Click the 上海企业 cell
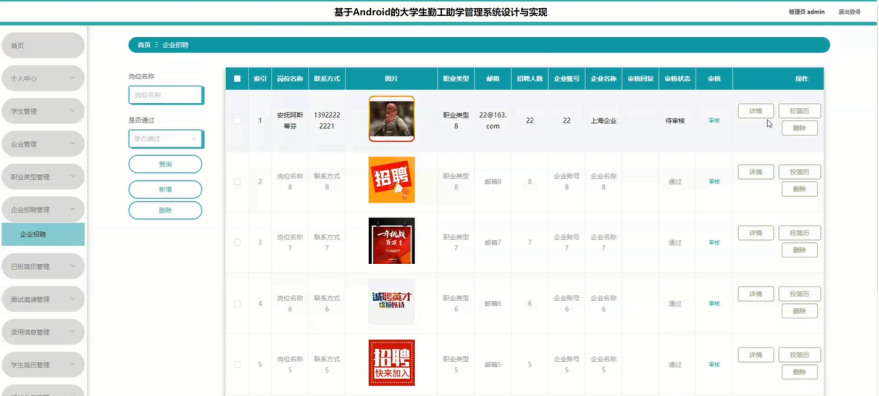879x396 pixels. tap(603, 121)
